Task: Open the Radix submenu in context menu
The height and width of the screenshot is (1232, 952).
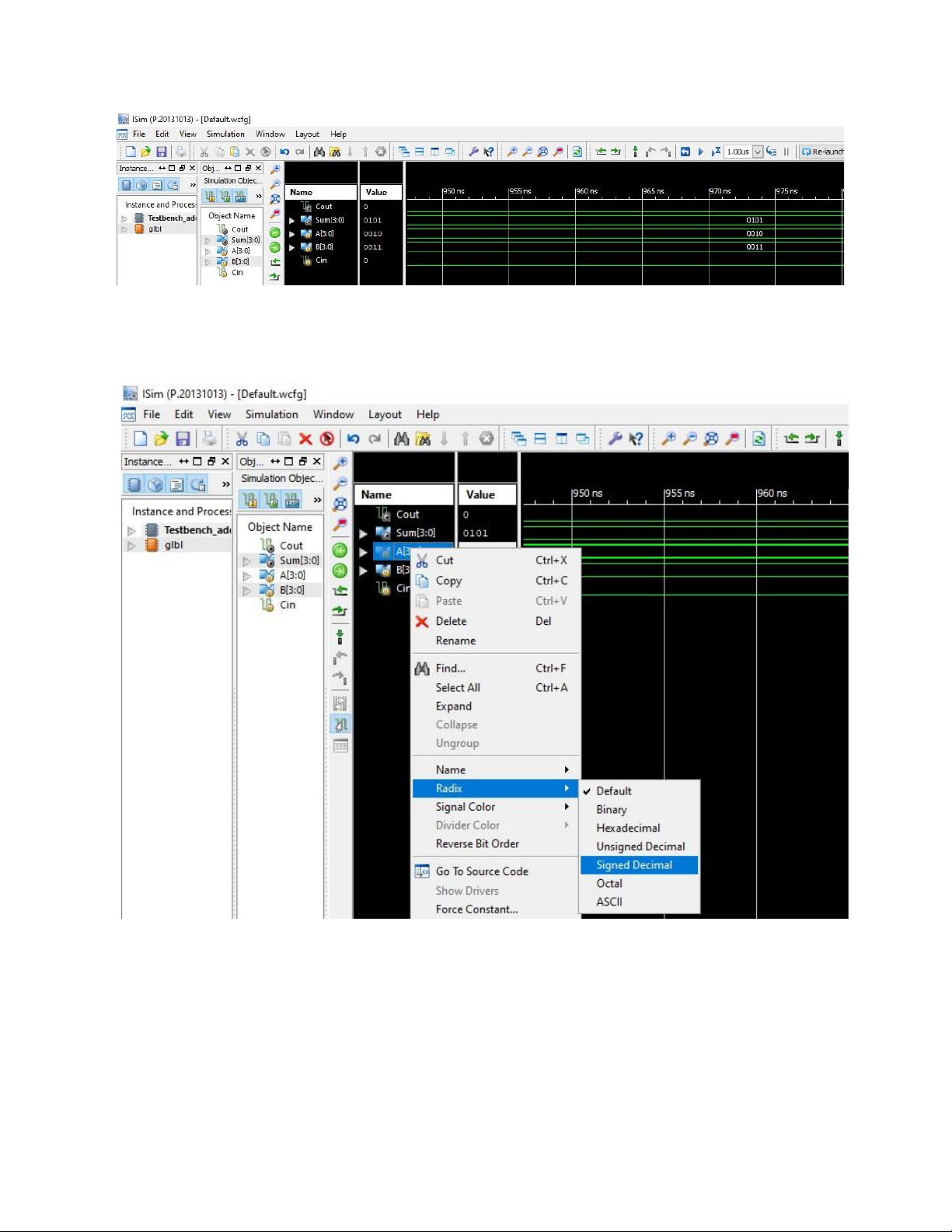Action: point(495,788)
